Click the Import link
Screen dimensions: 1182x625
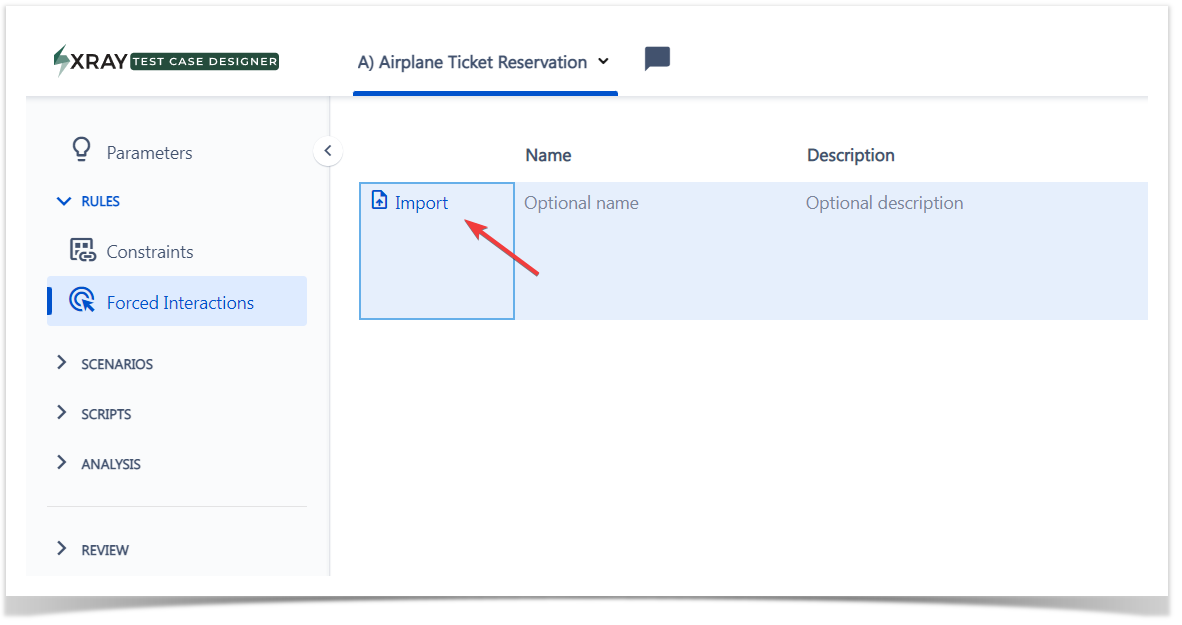coord(421,203)
